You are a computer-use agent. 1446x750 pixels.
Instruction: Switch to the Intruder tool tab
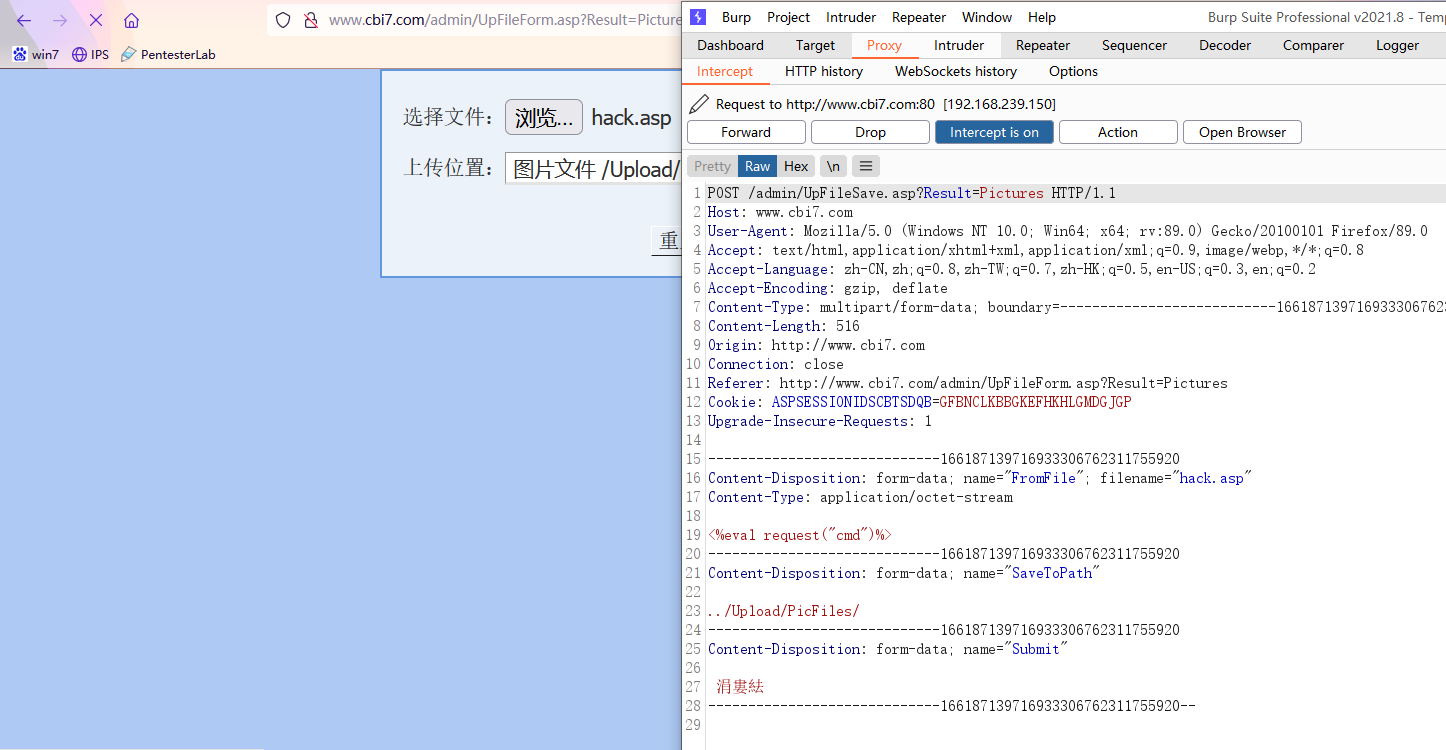pyautogui.click(x=959, y=45)
